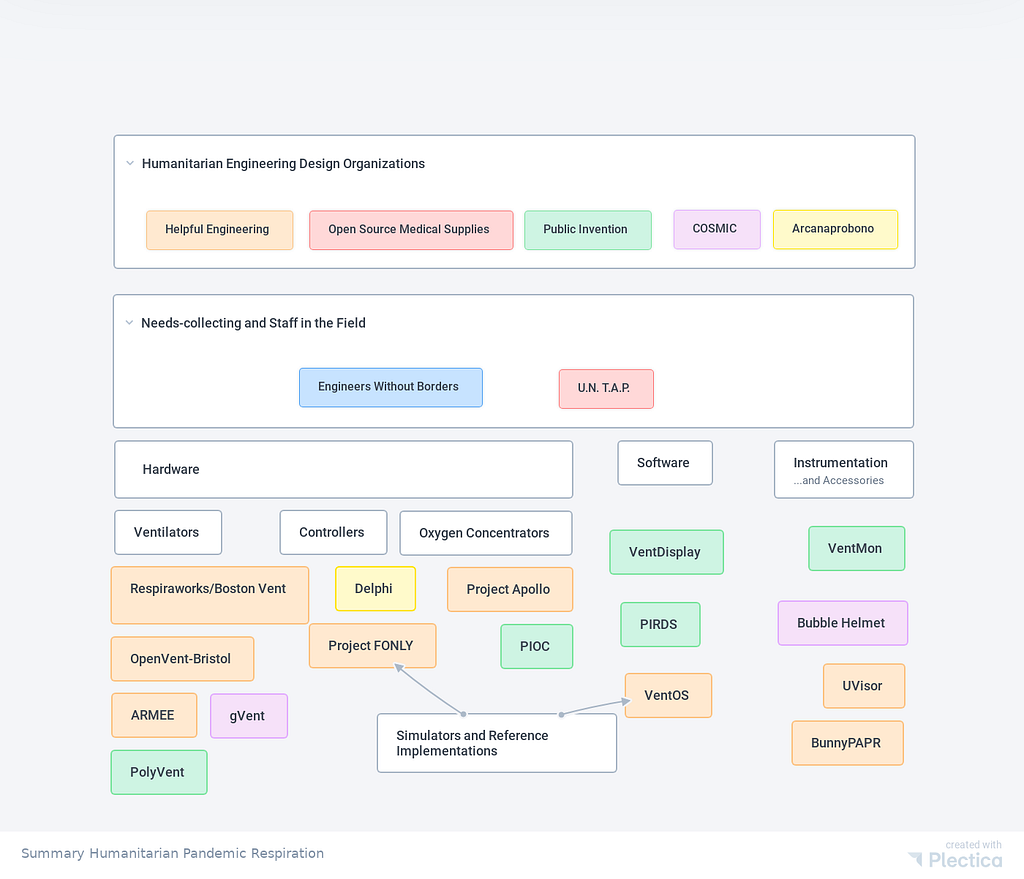1024x879 pixels.
Task: Select the purple COSMIC card
Action: pos(717,229)
